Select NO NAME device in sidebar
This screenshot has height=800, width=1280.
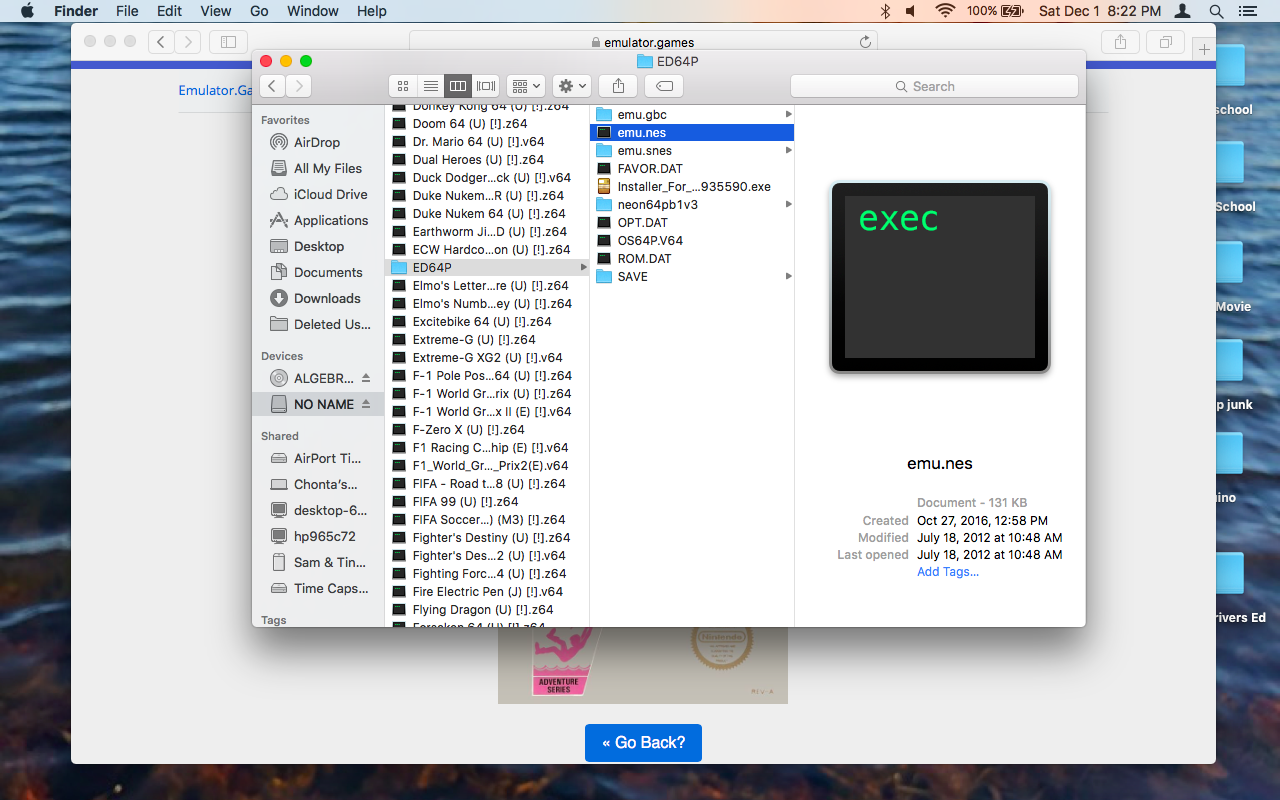(317, 404)
